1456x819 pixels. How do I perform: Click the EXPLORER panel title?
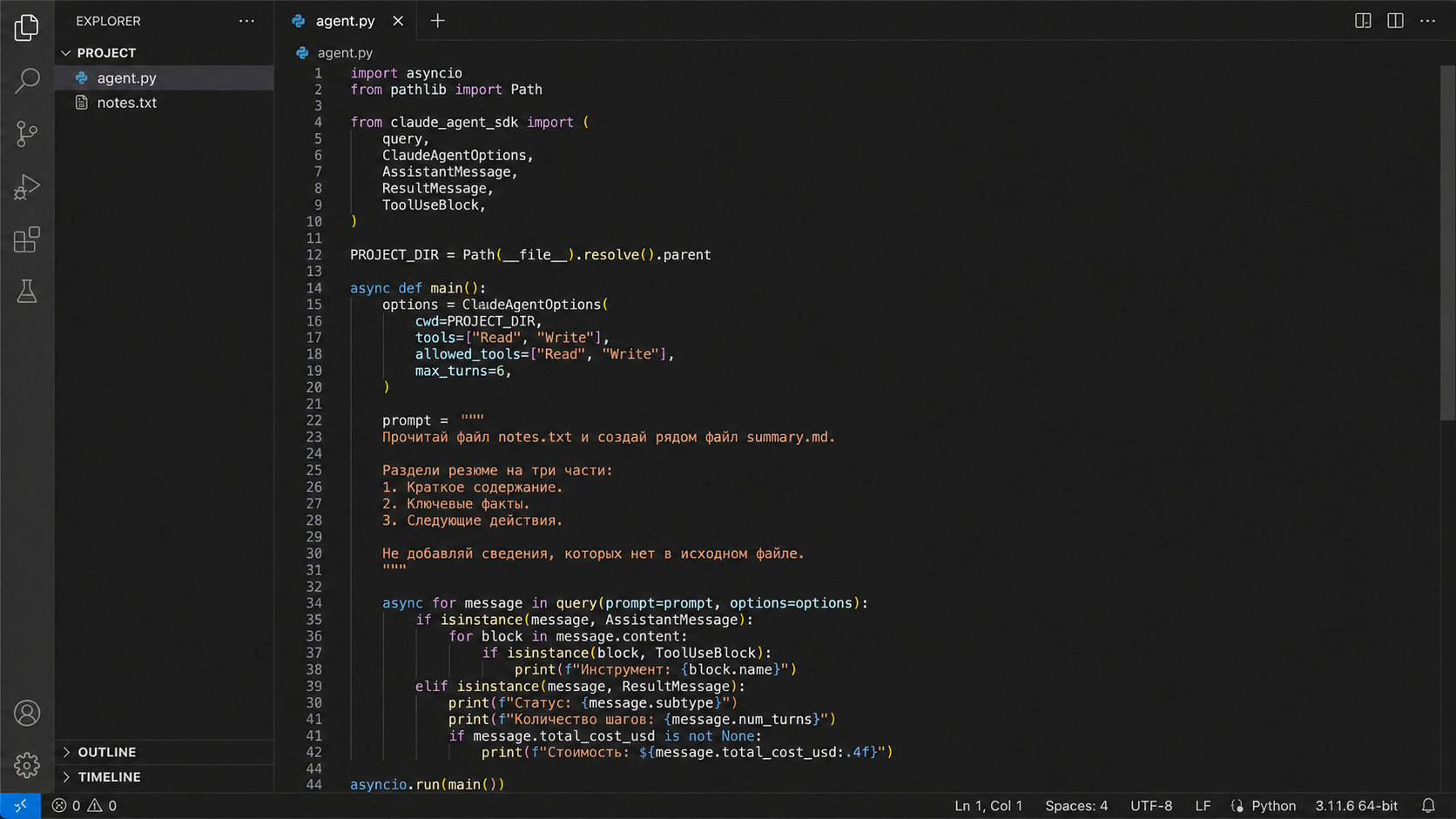[x=108, y=21]
